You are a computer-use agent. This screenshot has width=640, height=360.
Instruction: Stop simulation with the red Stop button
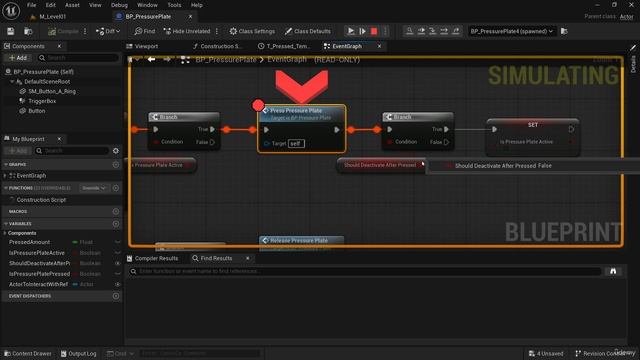(x=374, y=31)
